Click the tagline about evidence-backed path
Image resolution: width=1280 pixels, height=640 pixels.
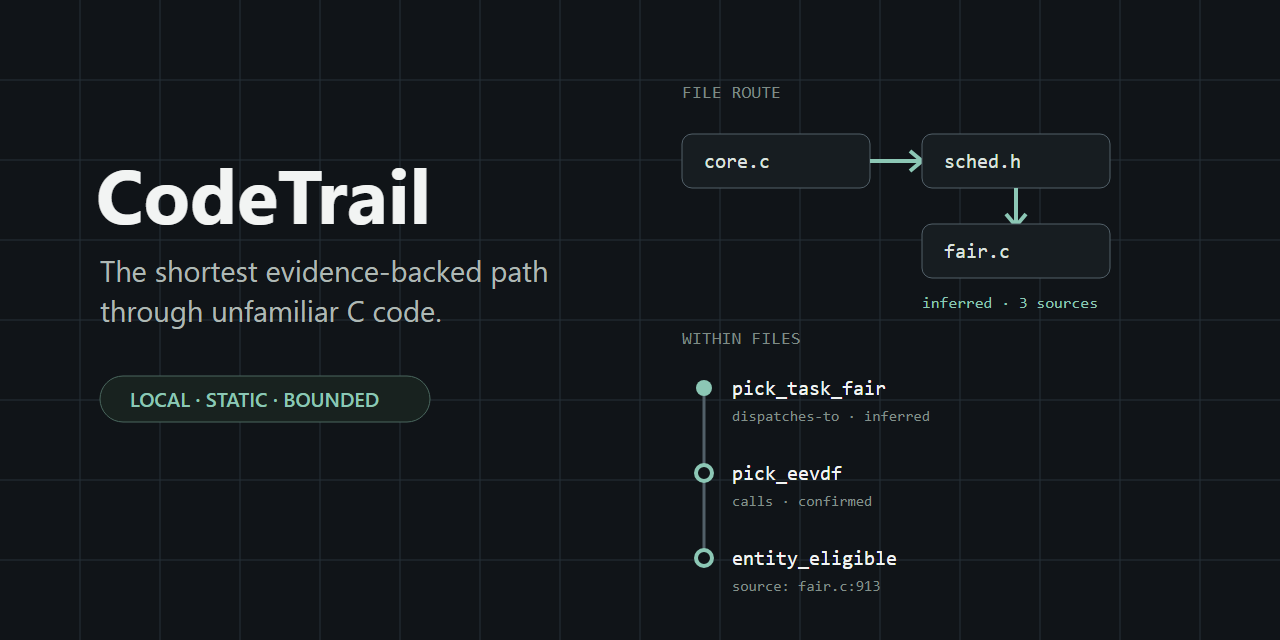(324, 292)
